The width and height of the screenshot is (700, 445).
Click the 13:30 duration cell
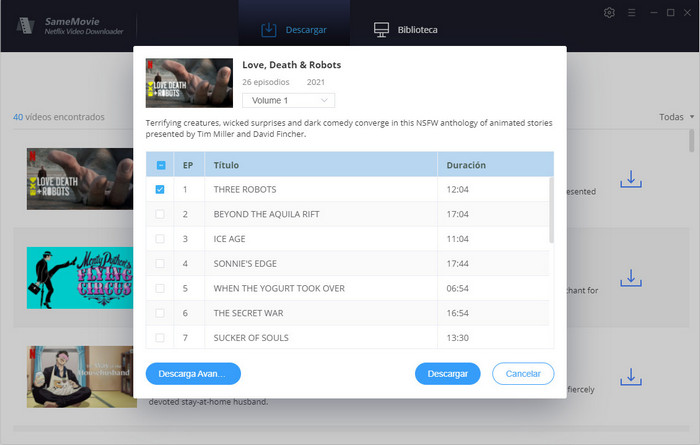tap(458, 338)
